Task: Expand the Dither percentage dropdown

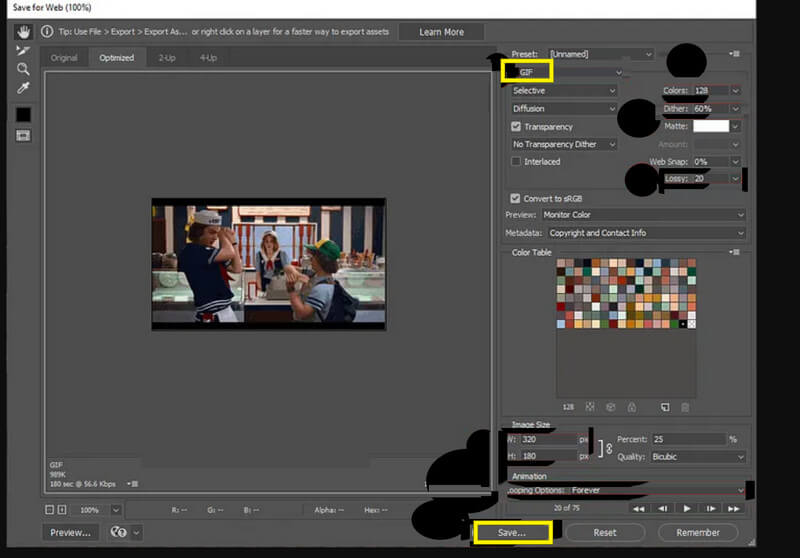Action: click(x=735, y=108)
